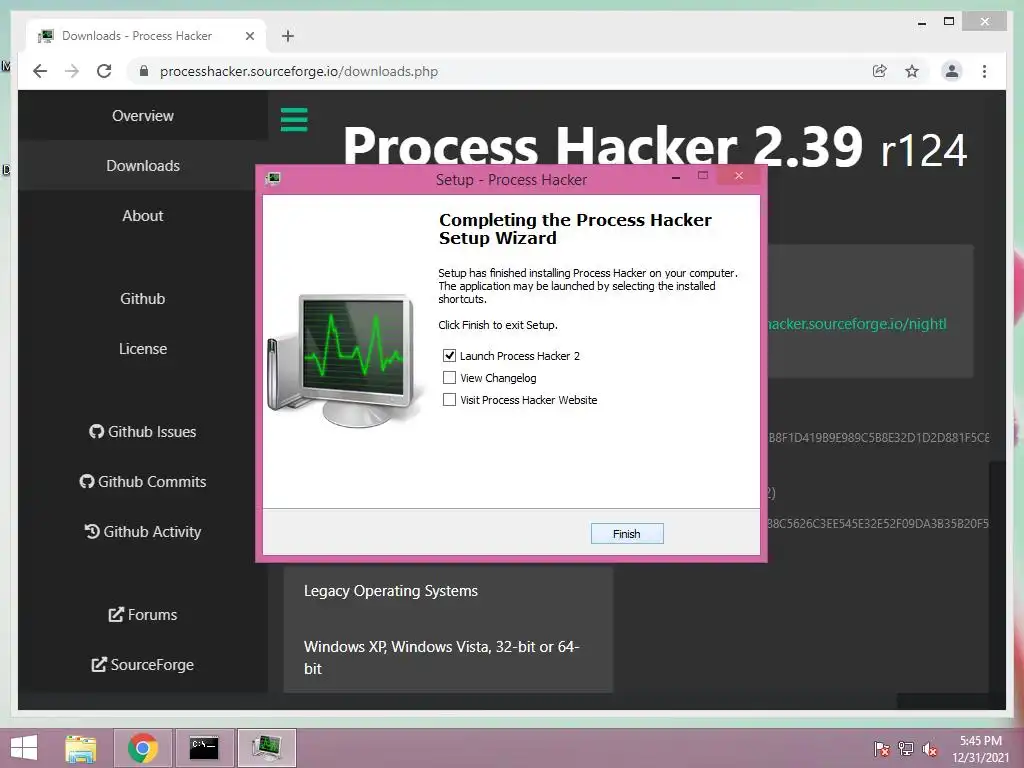
Task: Visit the Forums external link
Action: [142, 615]
